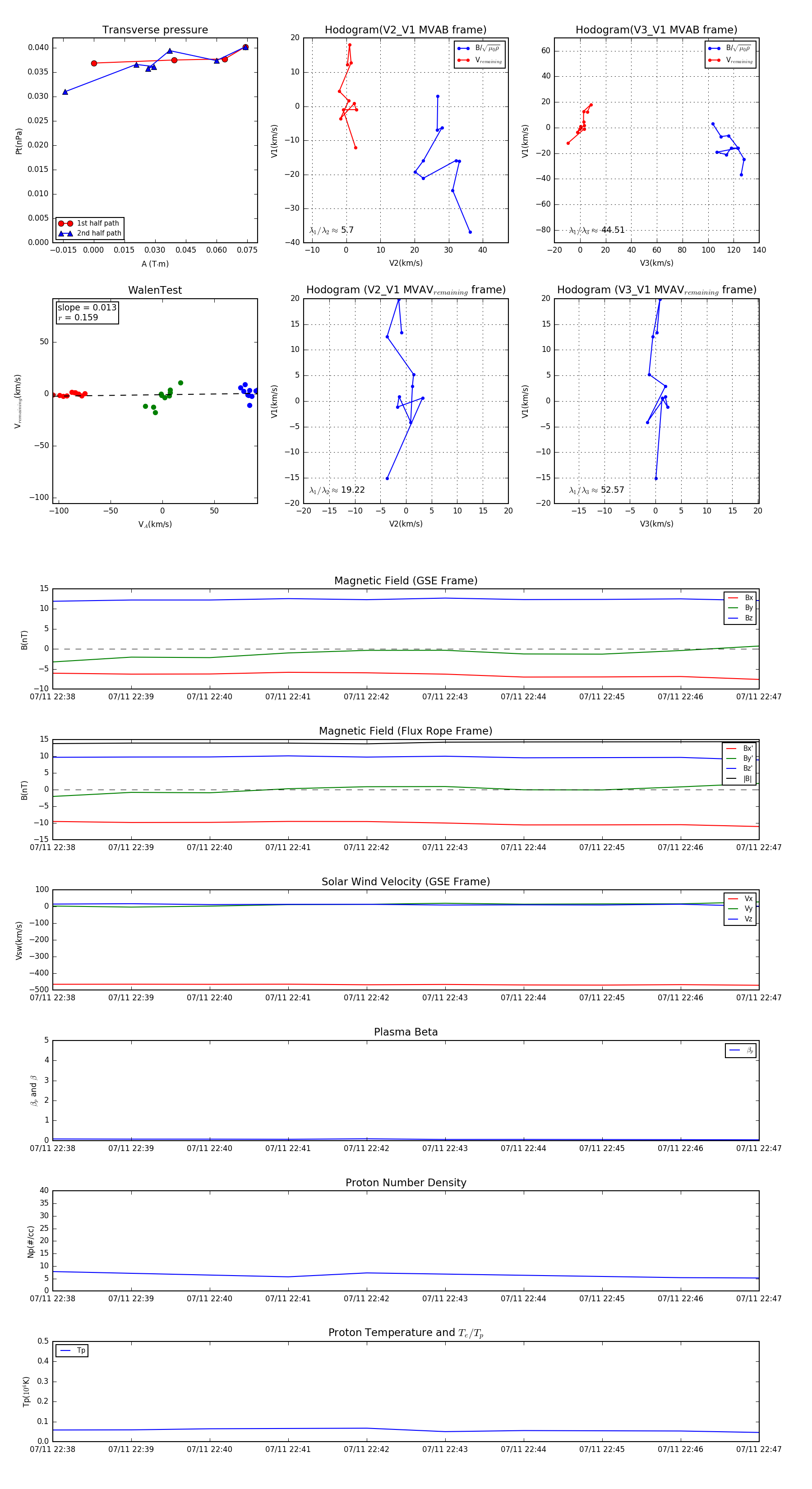This screenshot has height=1489, width=812.
Task: Click the "140" tick on V3_V1 MVAB x-axis
Action: tap(759, 250)
